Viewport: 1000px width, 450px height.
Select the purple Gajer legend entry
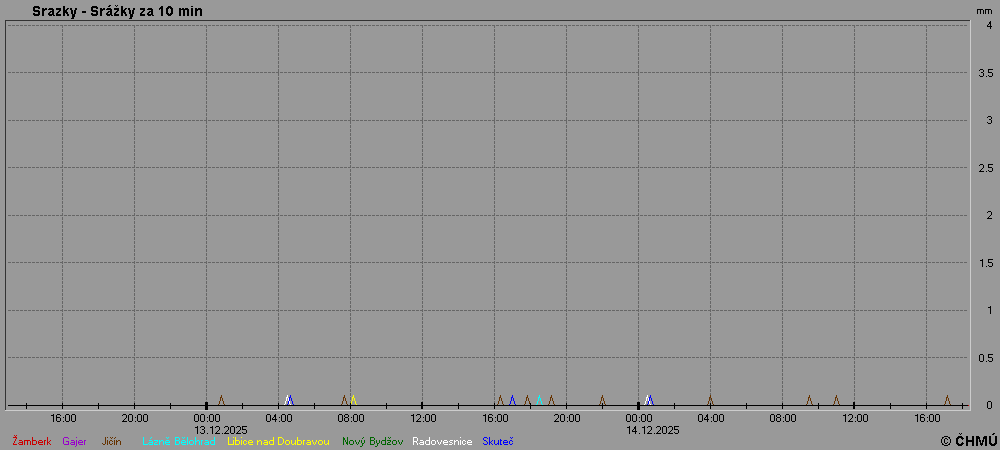click(75, 441)
